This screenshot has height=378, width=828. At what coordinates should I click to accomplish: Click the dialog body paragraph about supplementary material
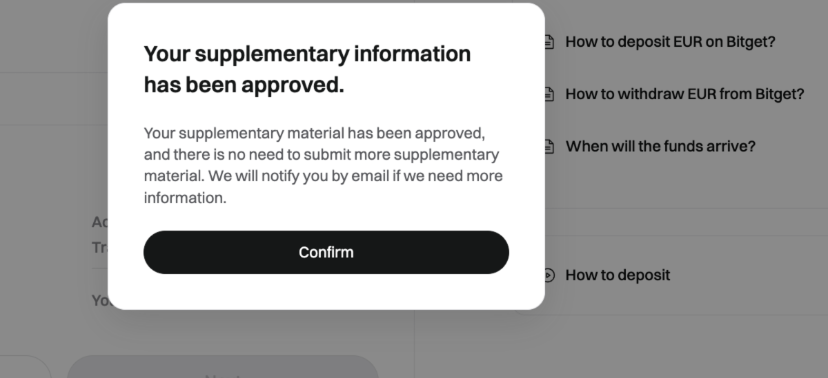[x=323, y=165]
